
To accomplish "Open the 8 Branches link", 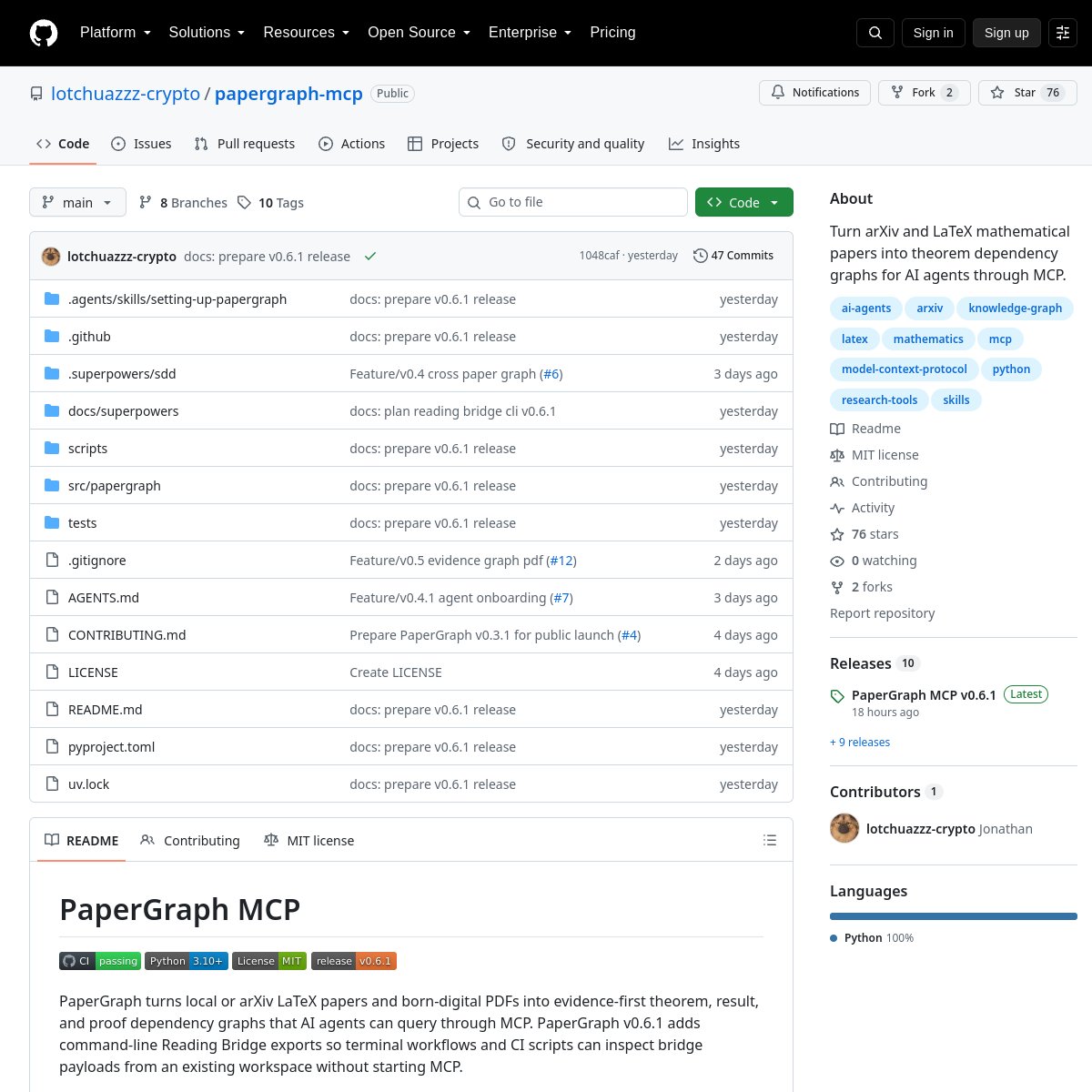I will [183, 202].
